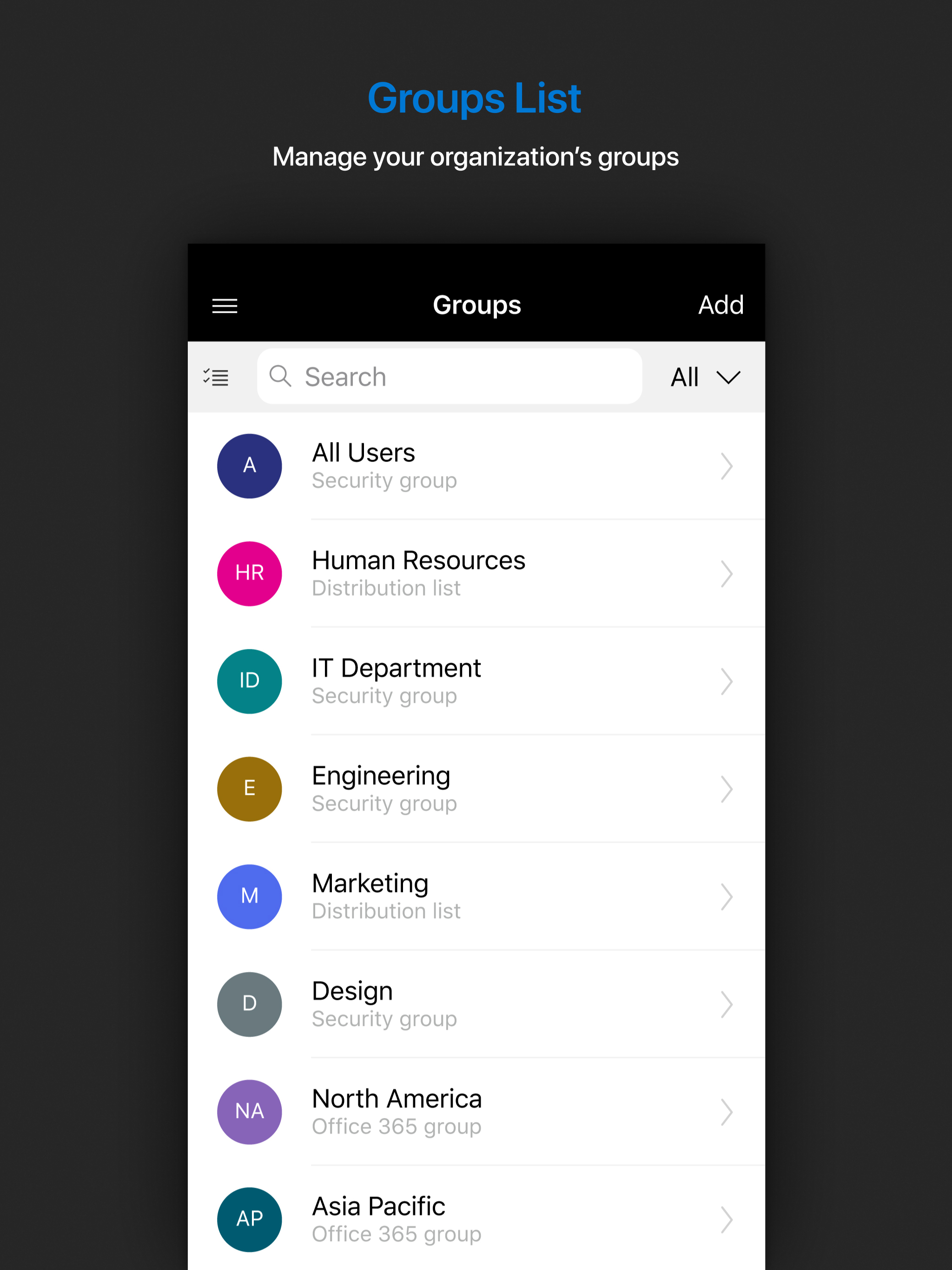Viewport: 952px width, 1270px height.
Task: Tap the All Users 'A' avatar
Action: pyautogui.click(x=249, y=466)
